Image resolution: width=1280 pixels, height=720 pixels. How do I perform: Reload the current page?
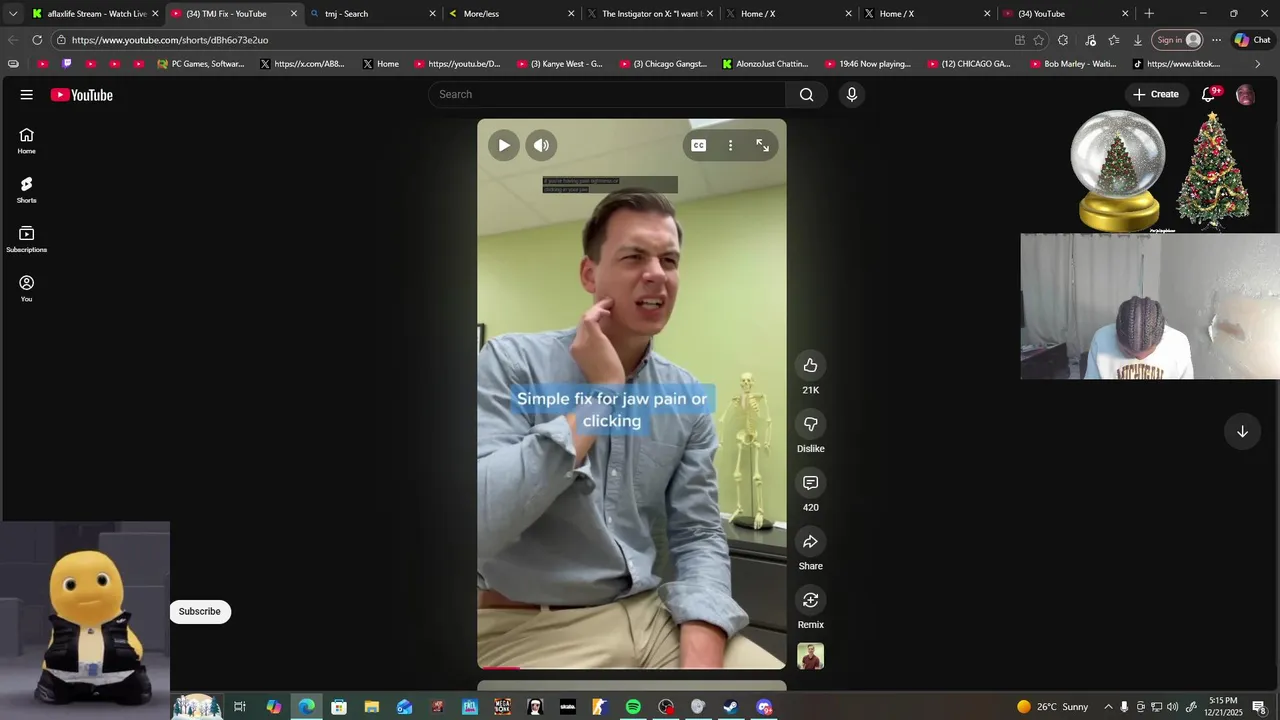coord(37,40)
